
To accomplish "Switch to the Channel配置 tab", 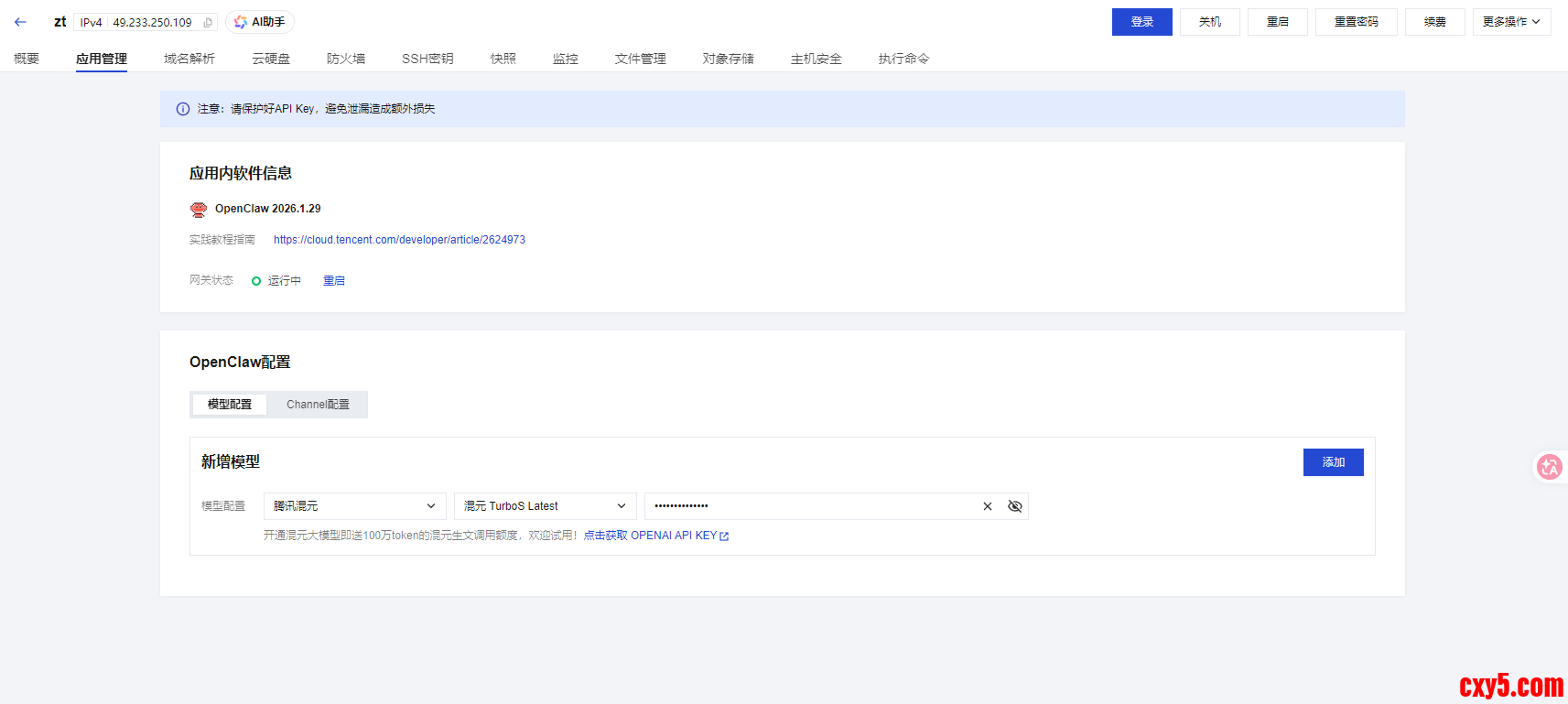I will 318,405.
